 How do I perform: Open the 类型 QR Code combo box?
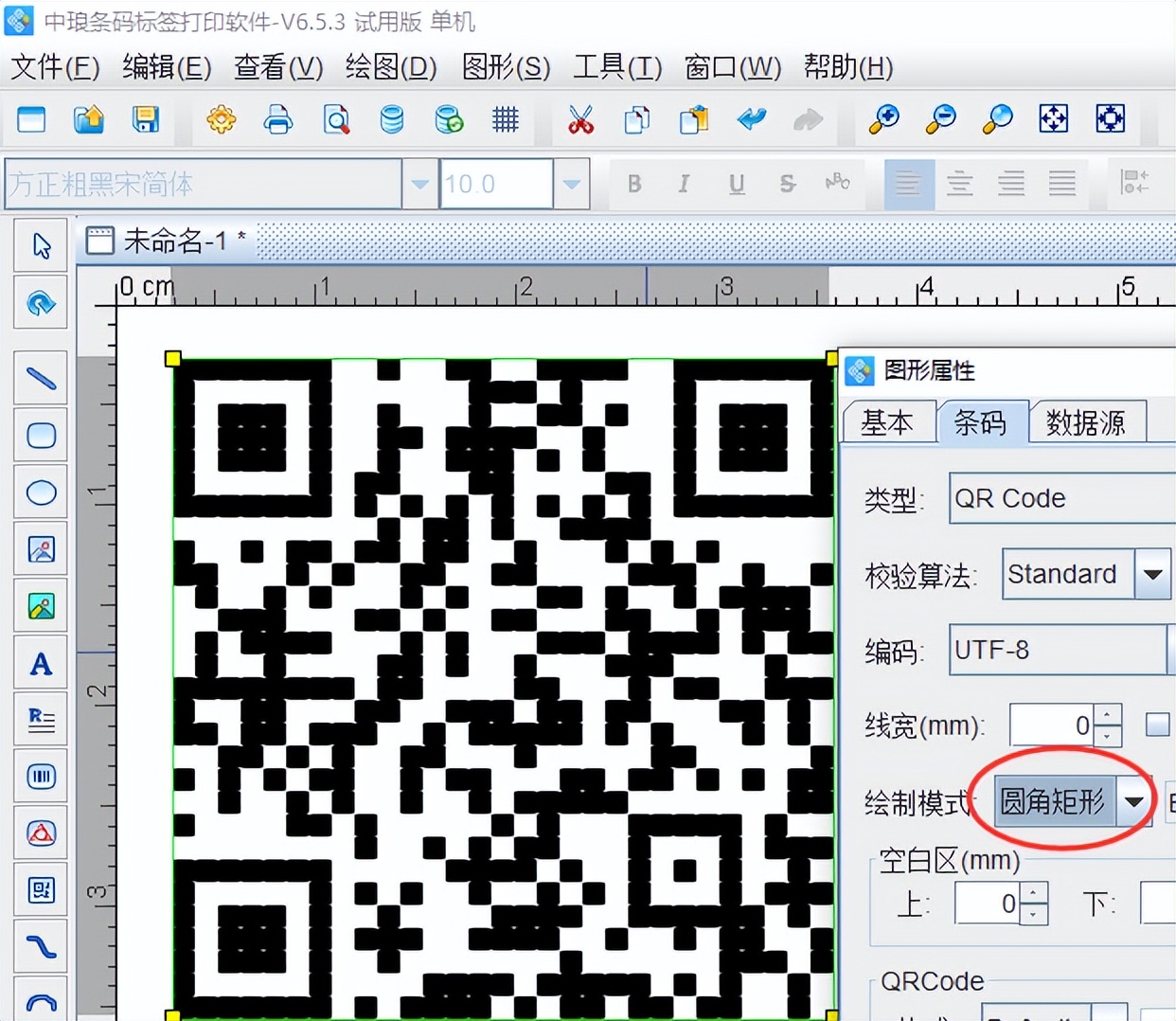tap(1062, 498)
